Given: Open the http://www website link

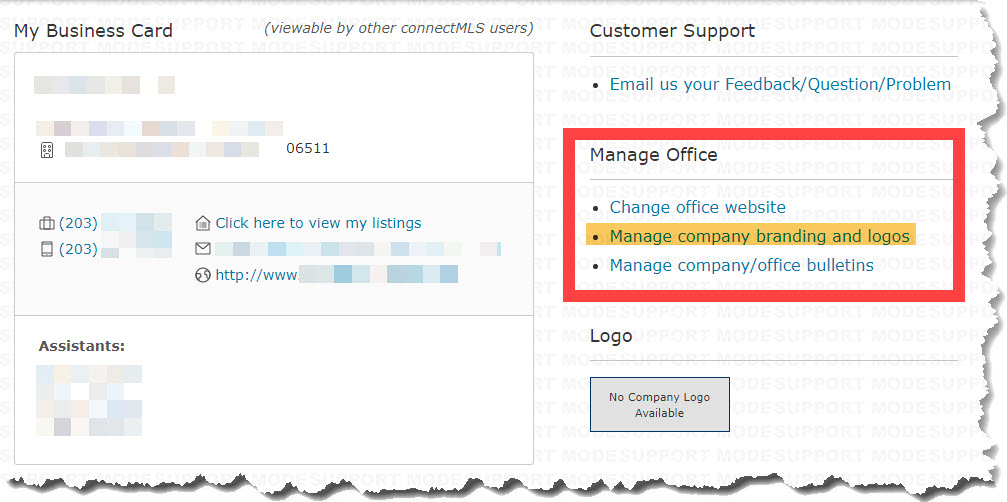Looking at the screenshot, I should click(337, 275).
